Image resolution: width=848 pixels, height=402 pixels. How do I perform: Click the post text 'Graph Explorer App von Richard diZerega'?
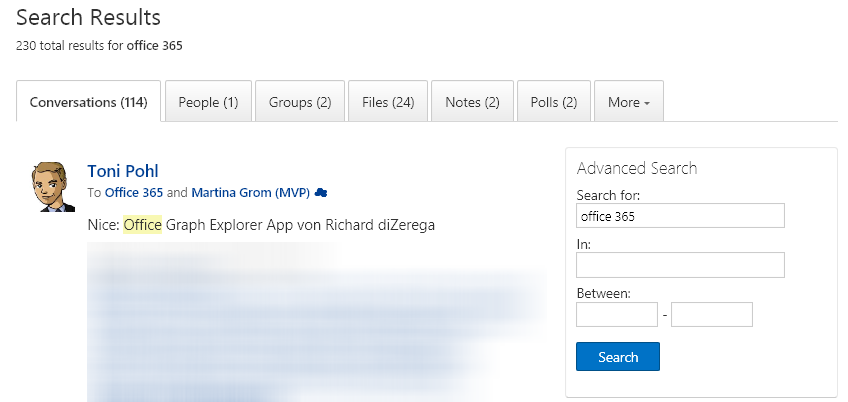300,225
